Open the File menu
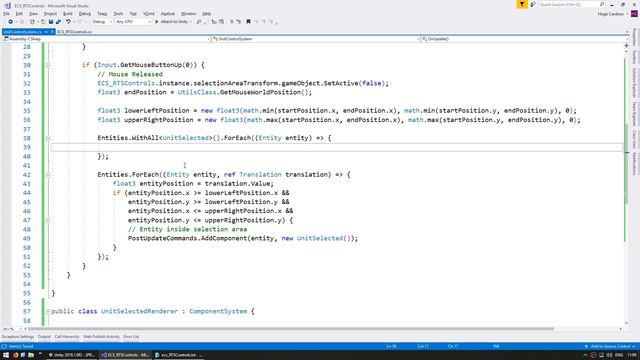 coord(6,14)
